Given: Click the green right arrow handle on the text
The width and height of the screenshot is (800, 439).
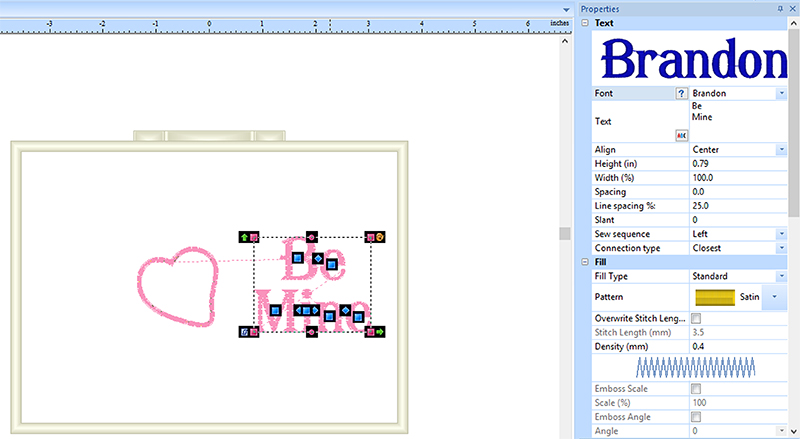Looking at the screenshot, I should [x=381, y=331].
